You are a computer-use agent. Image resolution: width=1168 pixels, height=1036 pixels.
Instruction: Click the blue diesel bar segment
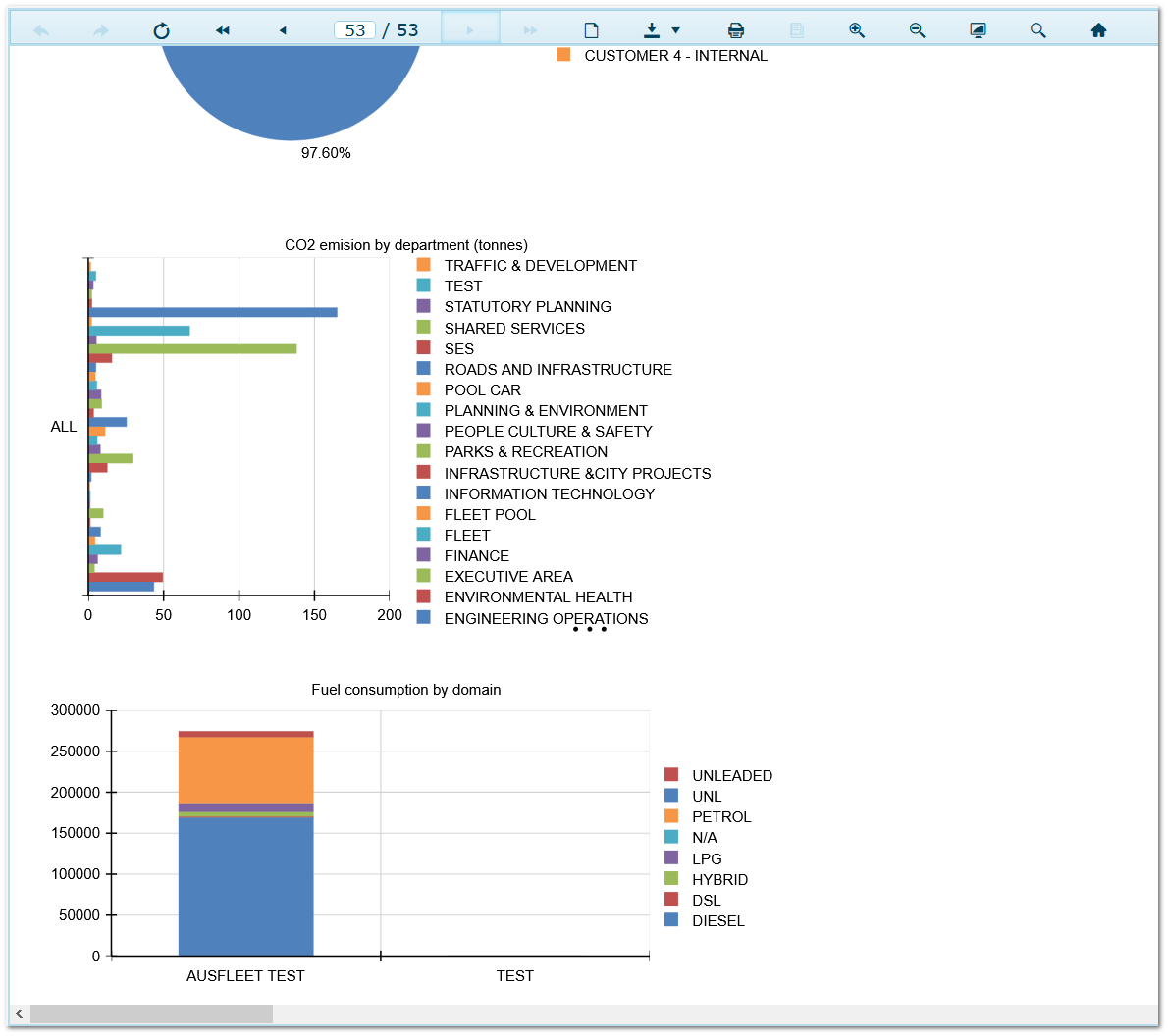pyautogui.click(x=245, y=885)
